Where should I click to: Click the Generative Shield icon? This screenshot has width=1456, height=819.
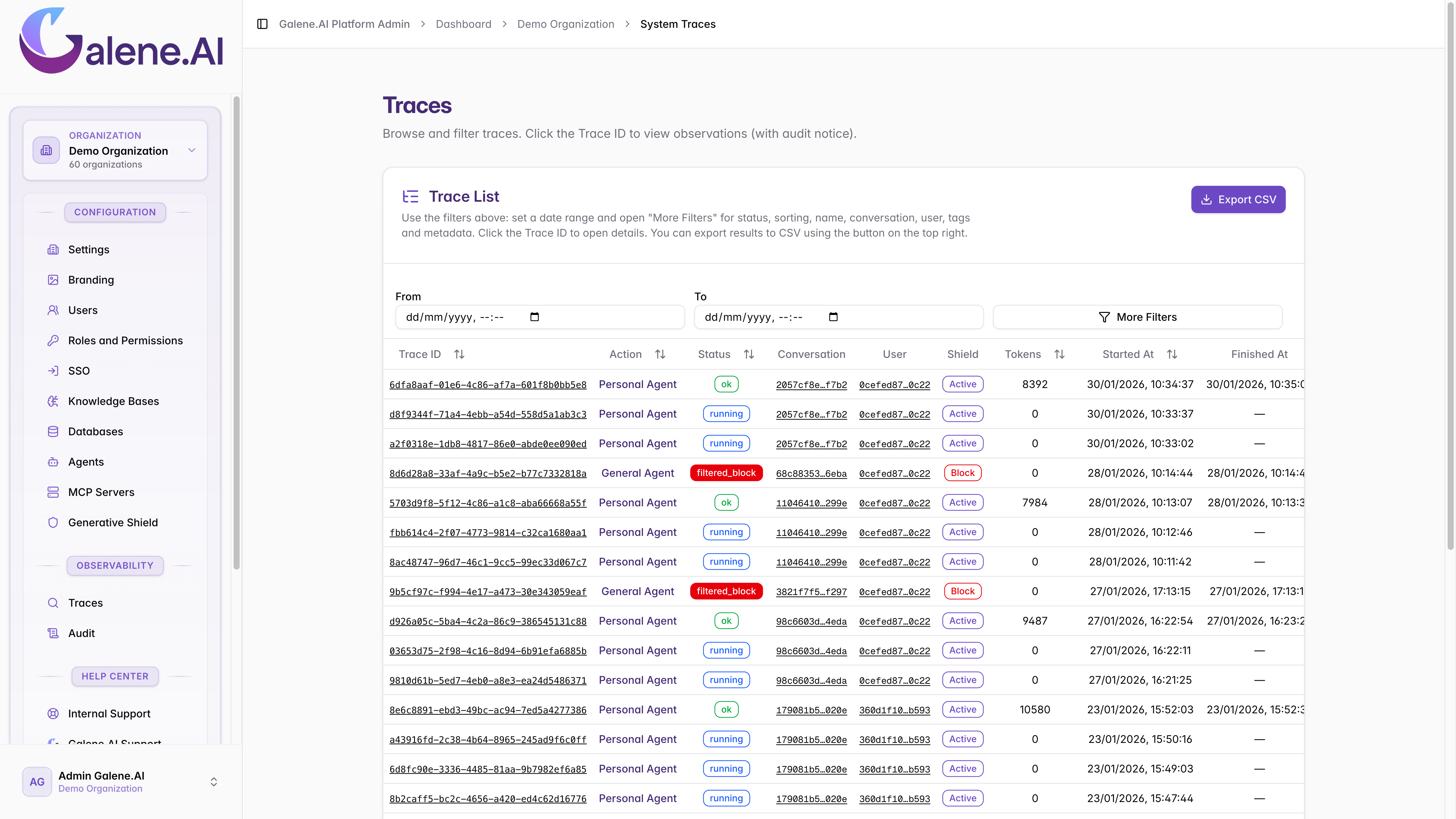[x=53, y=522]
